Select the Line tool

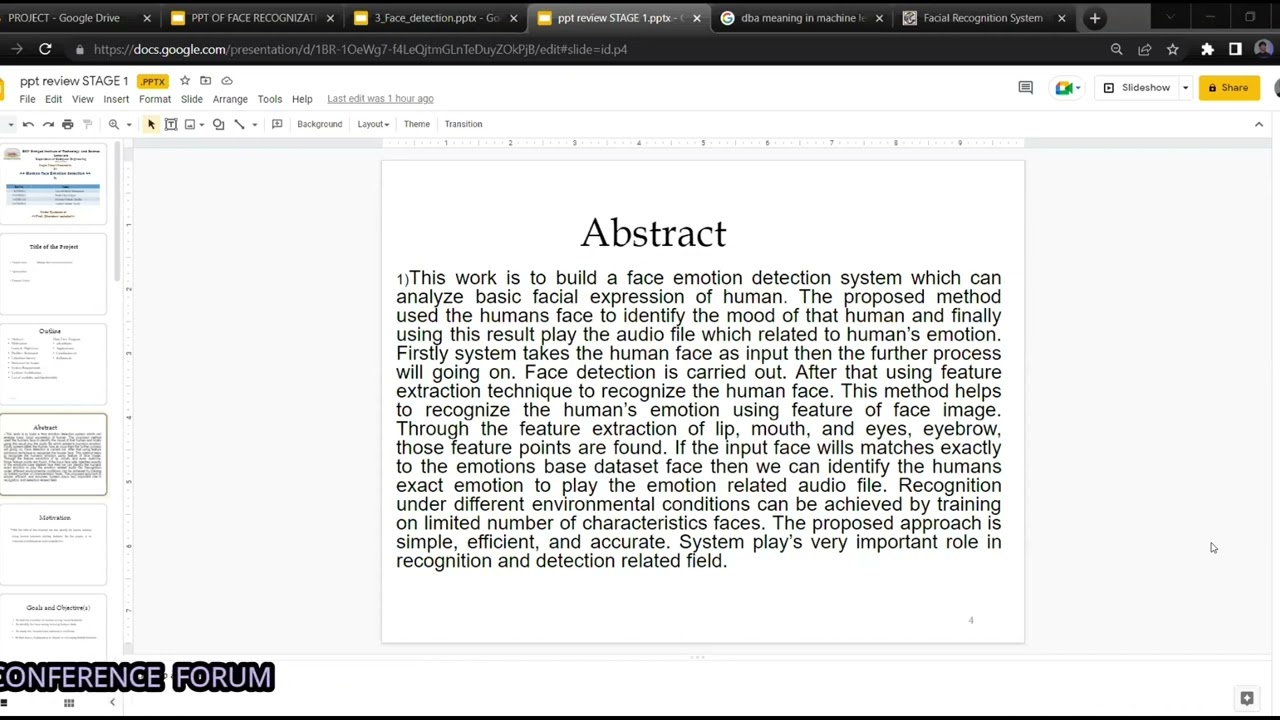point(239,124)
